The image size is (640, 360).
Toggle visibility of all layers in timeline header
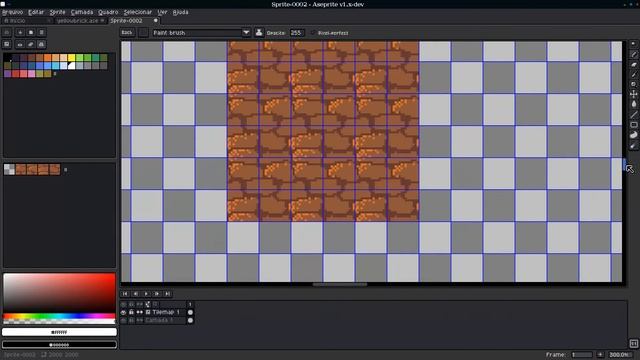click(x=124, y=304)
